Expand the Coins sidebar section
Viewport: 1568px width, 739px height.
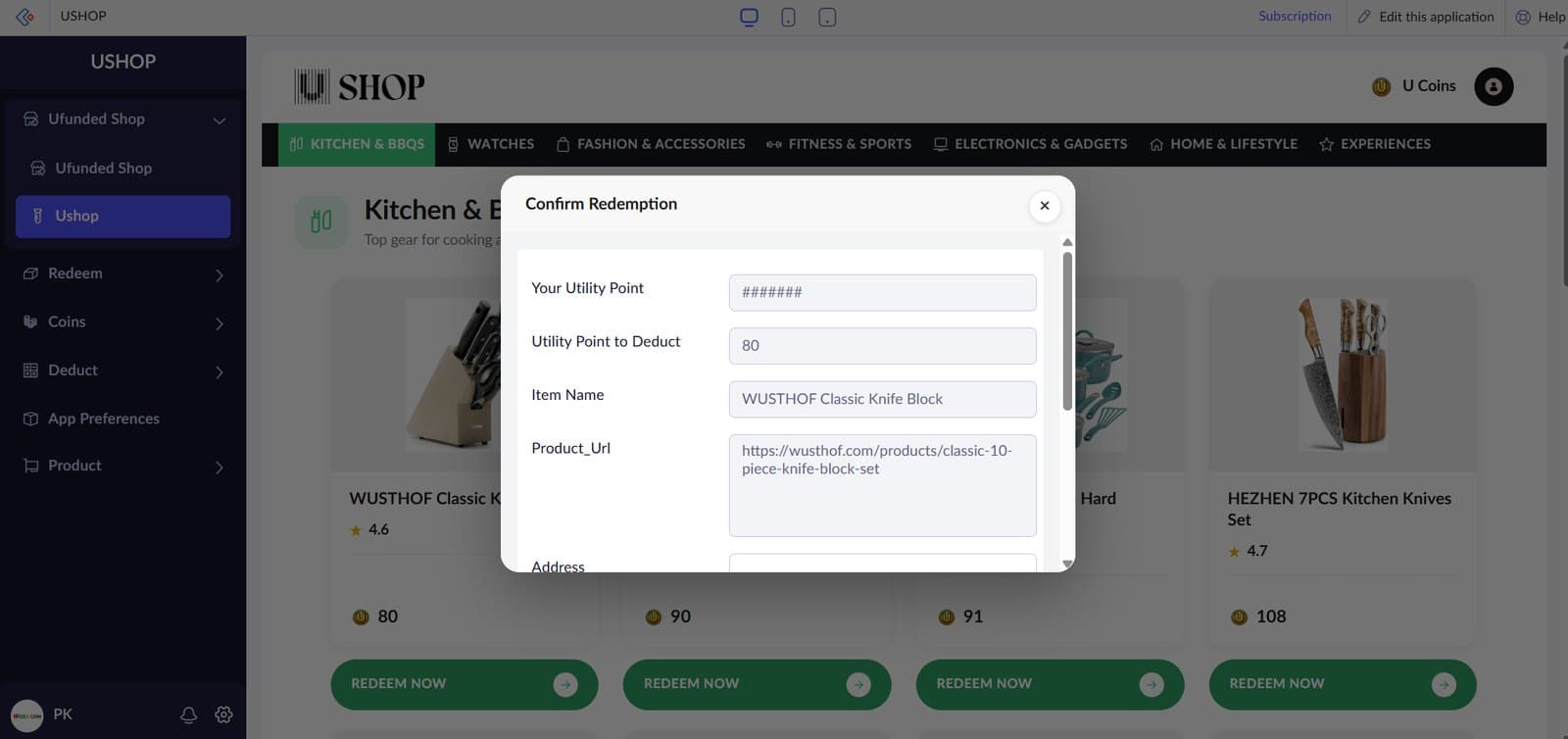(x=122, y=321)
